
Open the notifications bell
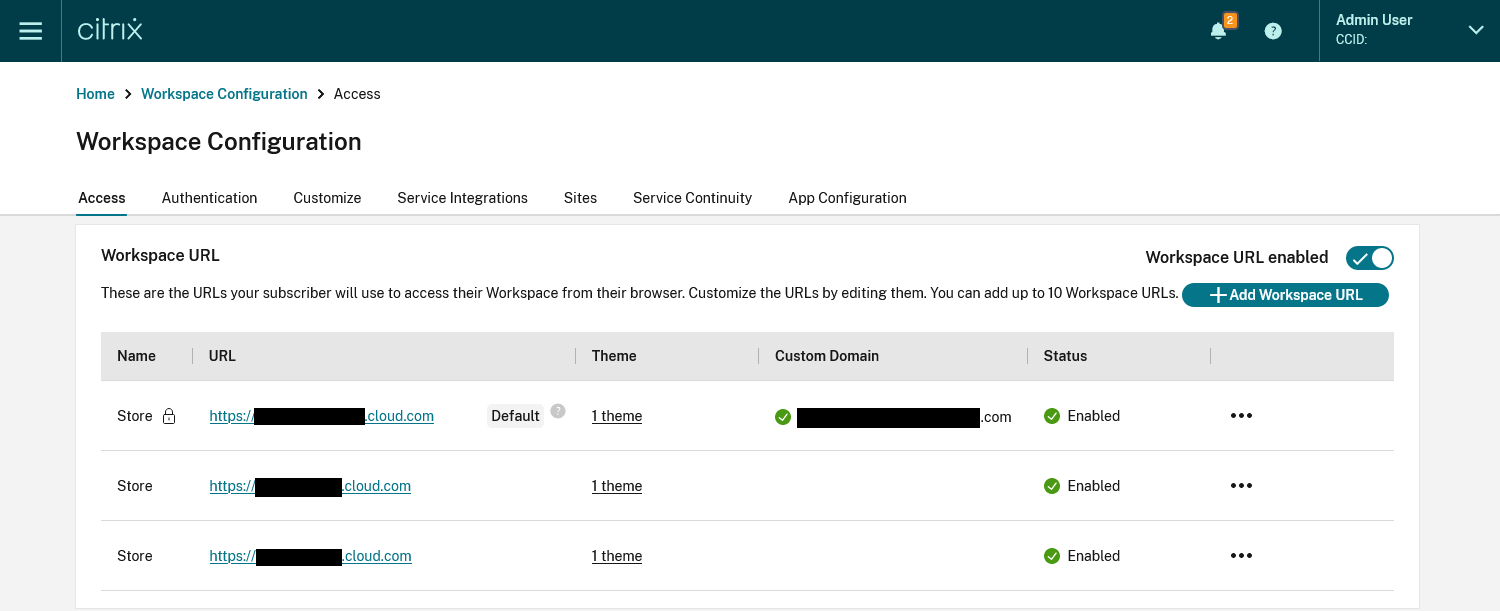coord(1218,31)
